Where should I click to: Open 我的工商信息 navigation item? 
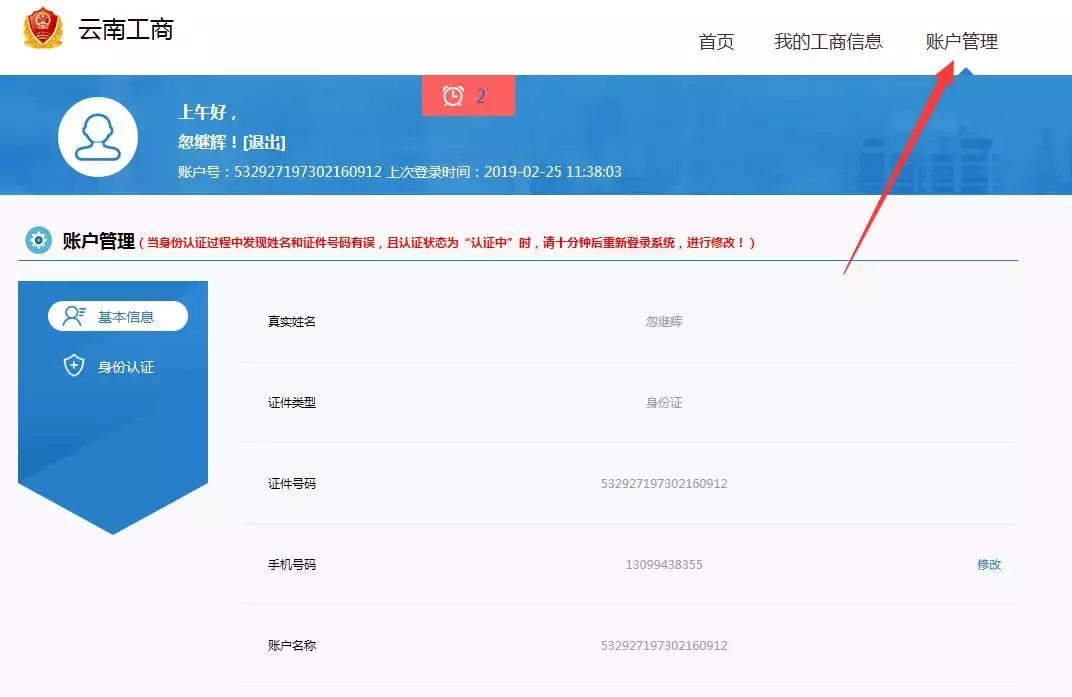click(828, 42)
